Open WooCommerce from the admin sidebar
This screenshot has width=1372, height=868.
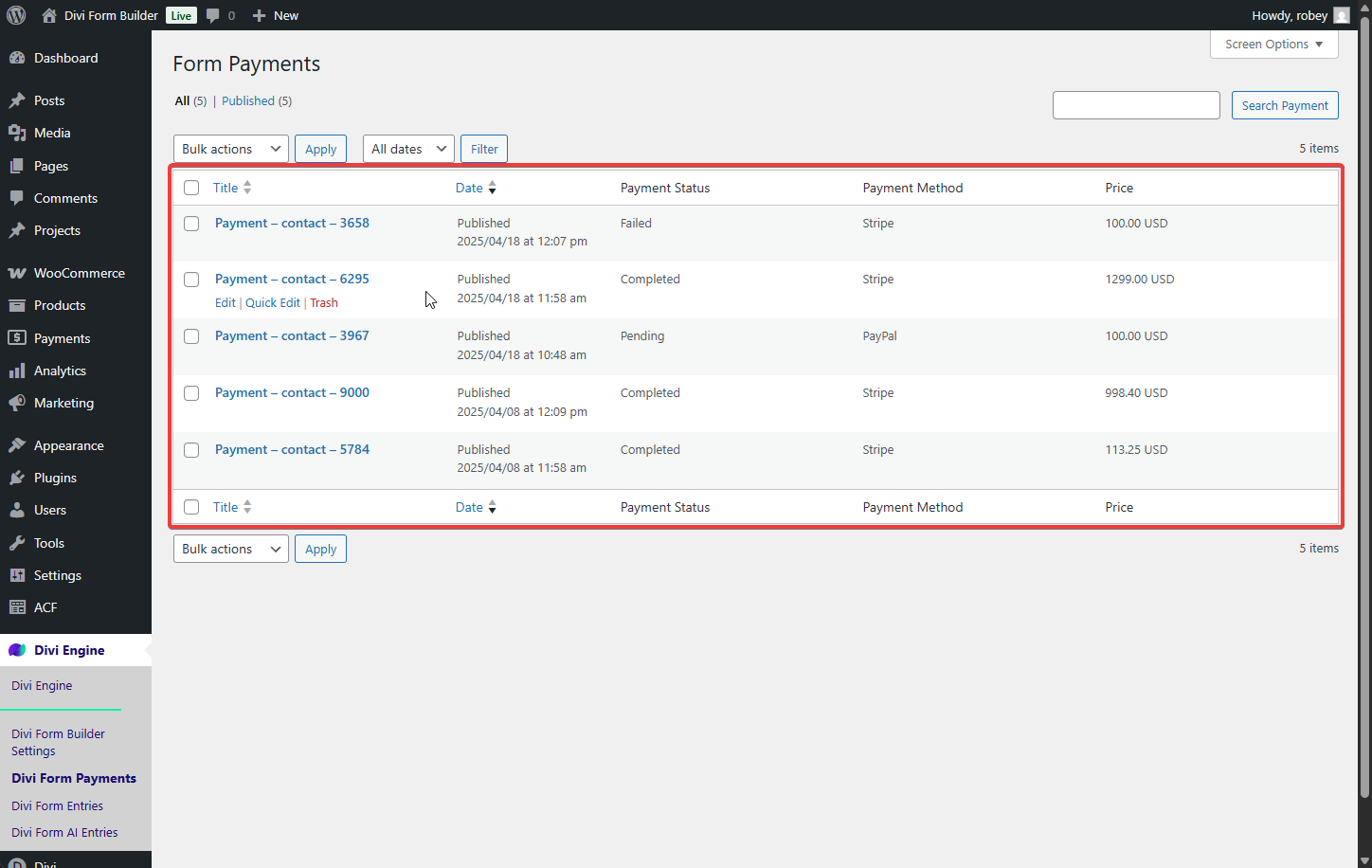(x=19, y=272)
